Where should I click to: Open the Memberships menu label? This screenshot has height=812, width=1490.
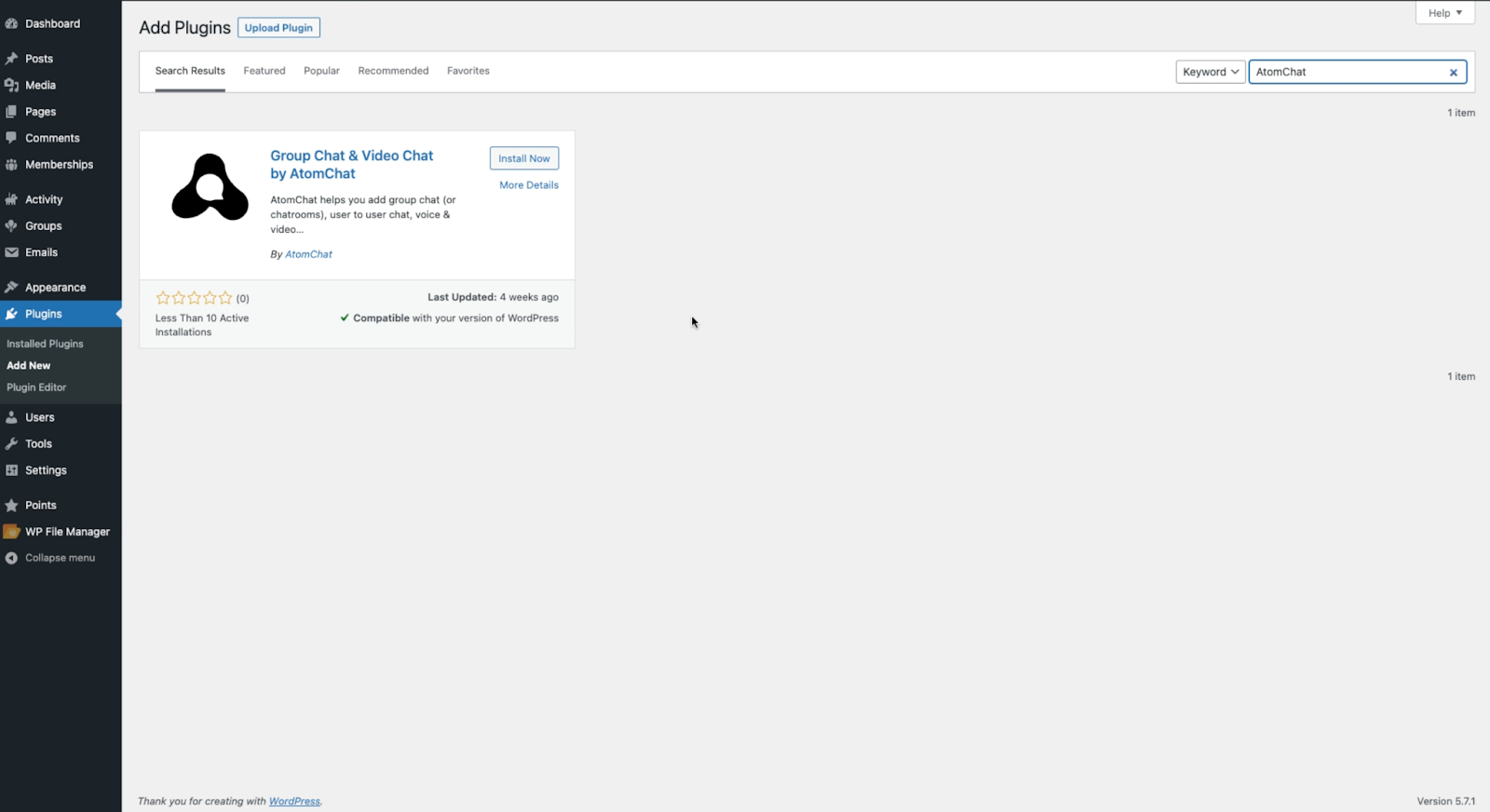click(59, 165)
